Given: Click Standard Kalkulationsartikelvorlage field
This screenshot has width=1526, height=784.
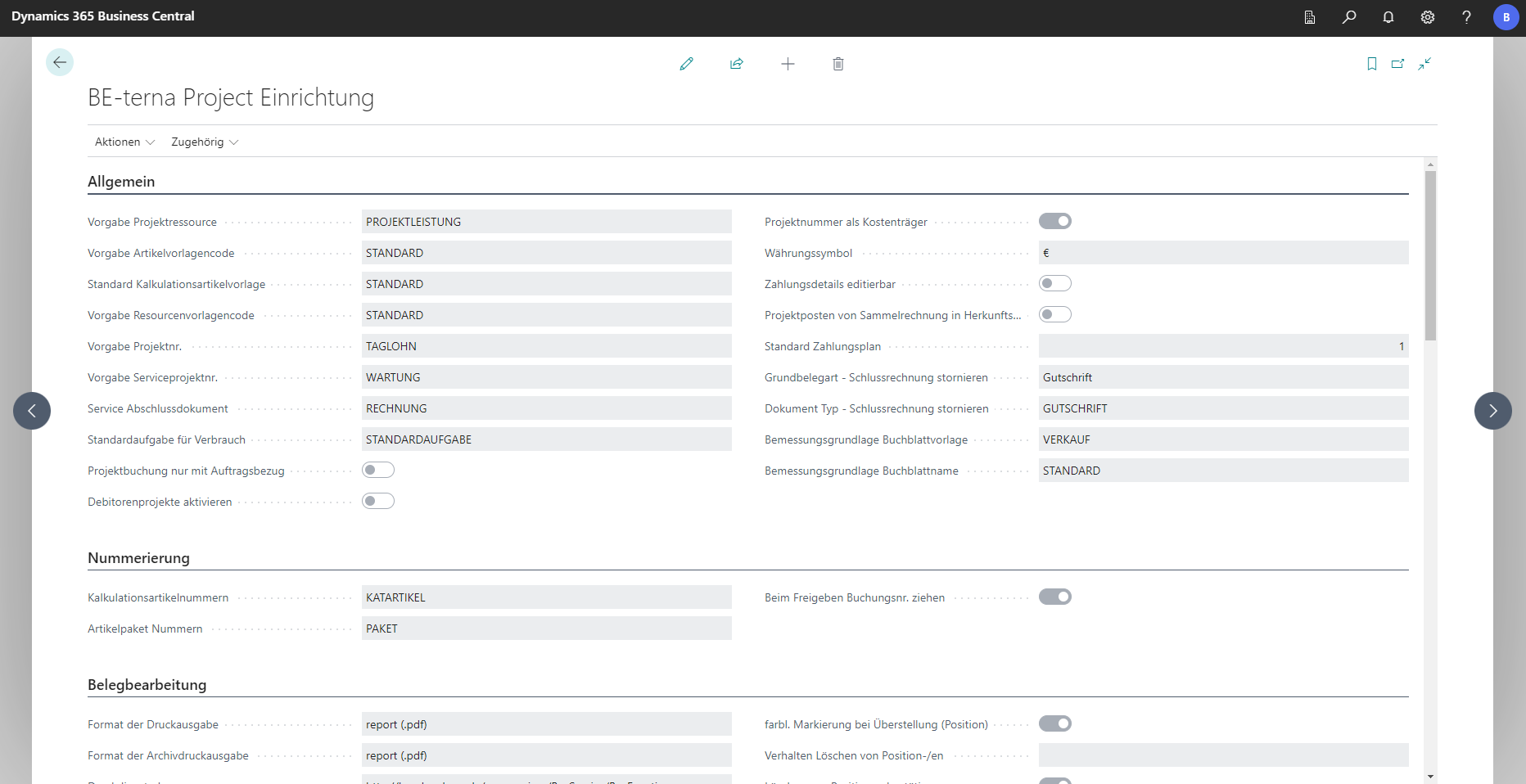Looking at the screenshot, I should click(547, 284).
